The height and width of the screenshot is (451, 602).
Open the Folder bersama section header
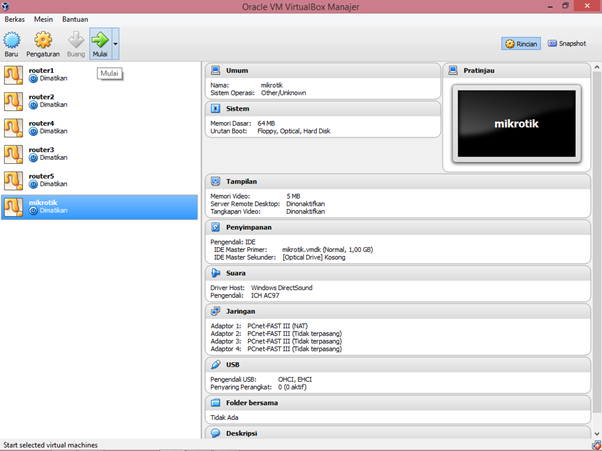pyautogui.click(x=252, y=403)
